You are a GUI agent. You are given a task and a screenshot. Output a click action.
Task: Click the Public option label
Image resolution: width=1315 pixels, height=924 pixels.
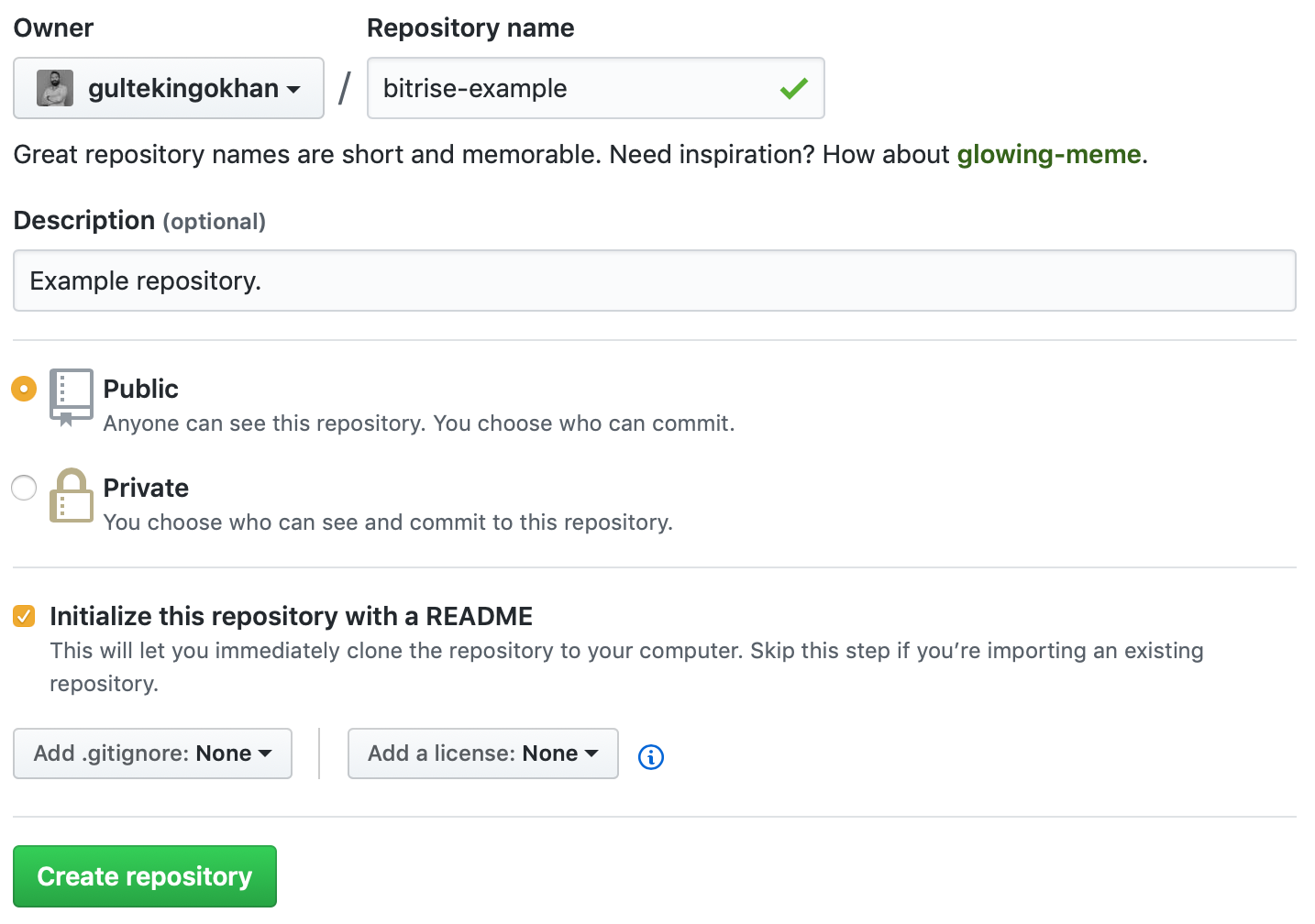(140, 389)
